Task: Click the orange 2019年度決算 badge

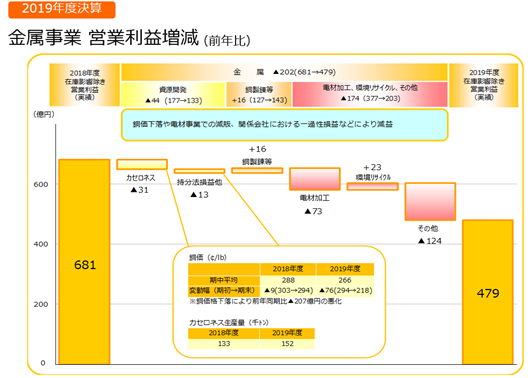Action: [62, 9]
